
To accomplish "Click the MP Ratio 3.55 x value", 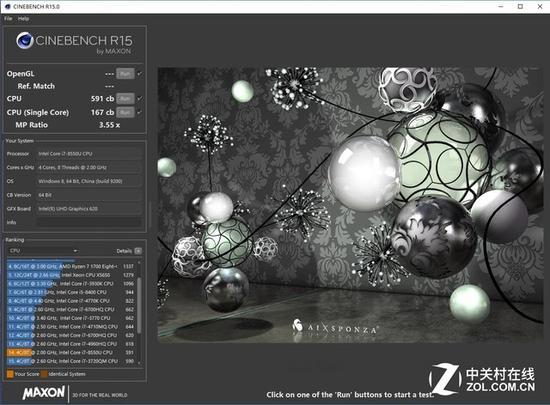I will tap(109, 125).
